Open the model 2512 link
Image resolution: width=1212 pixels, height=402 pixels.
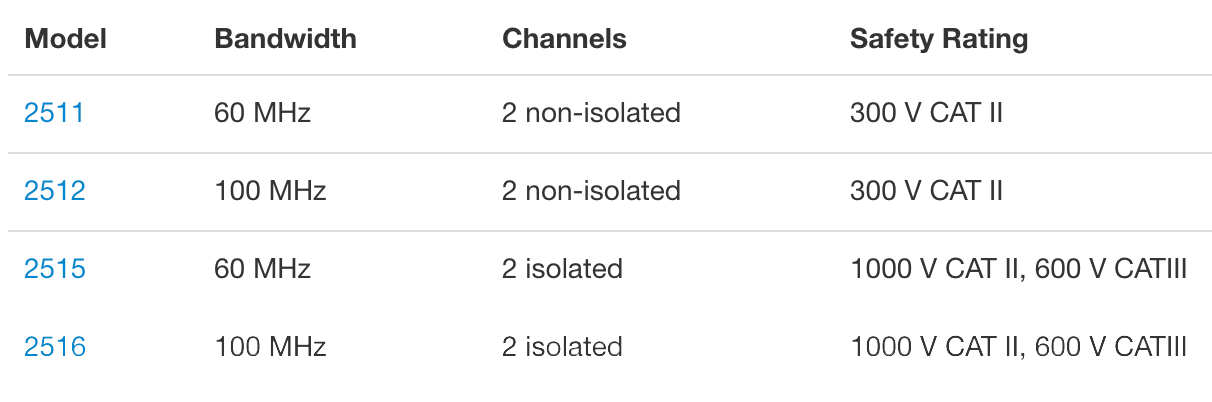[55, 191]
